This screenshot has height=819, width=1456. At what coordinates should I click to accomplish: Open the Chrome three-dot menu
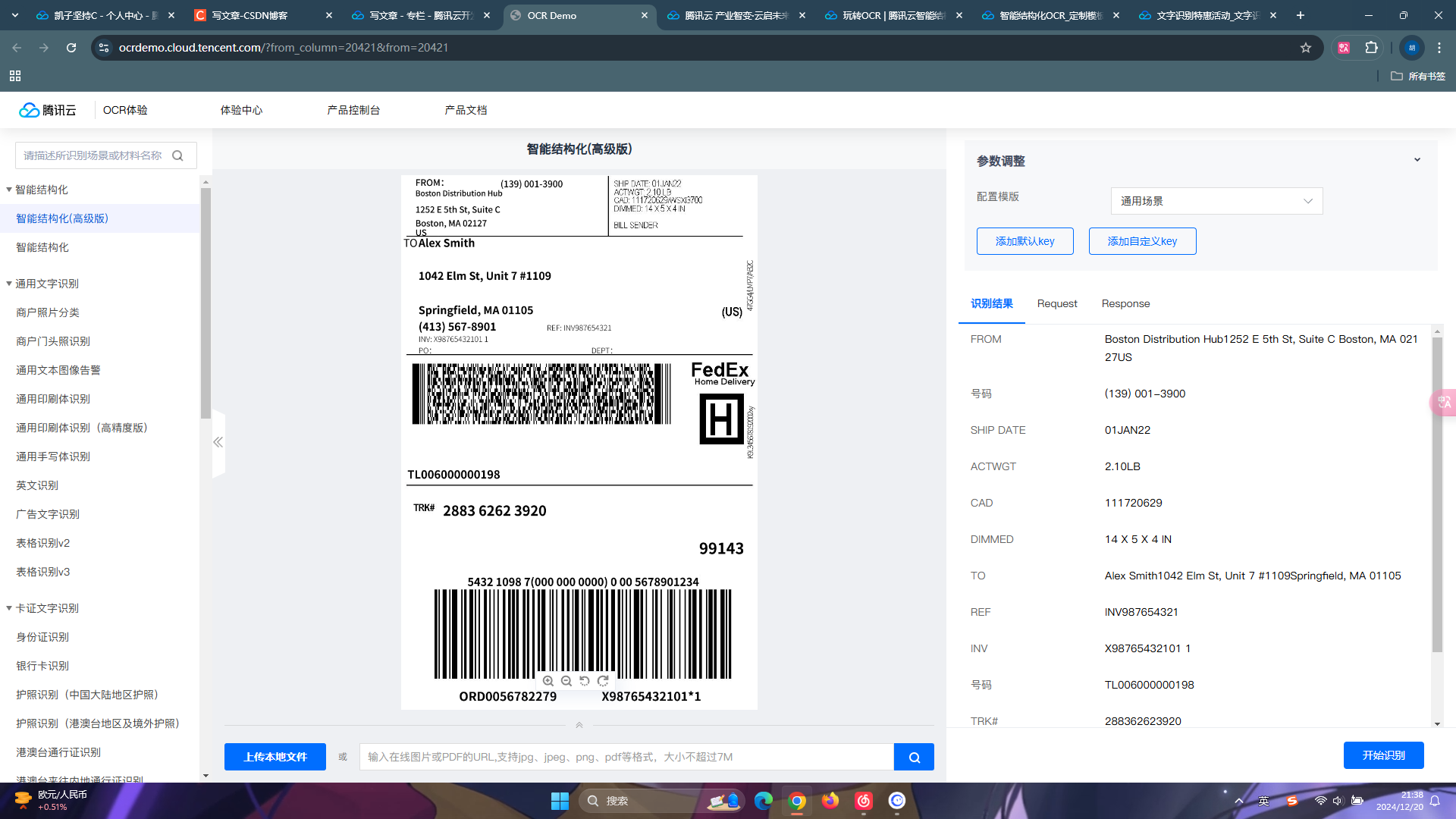(1439, 47)
